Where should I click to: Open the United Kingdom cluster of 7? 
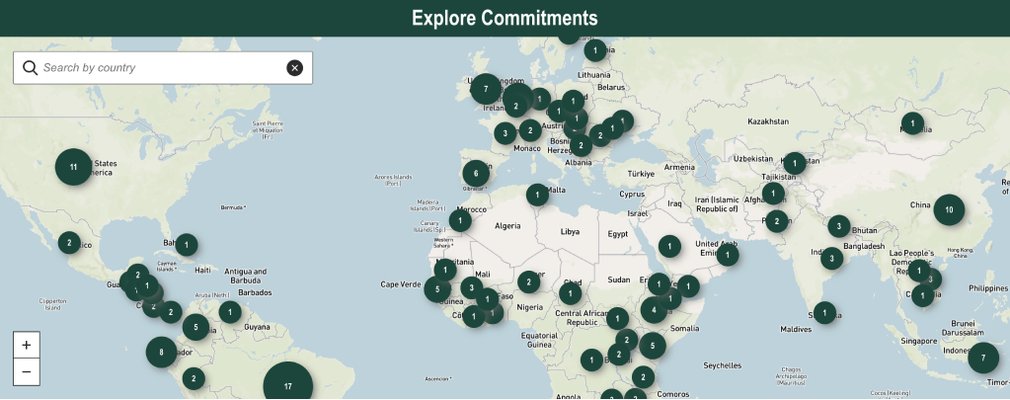click(485, 89)
